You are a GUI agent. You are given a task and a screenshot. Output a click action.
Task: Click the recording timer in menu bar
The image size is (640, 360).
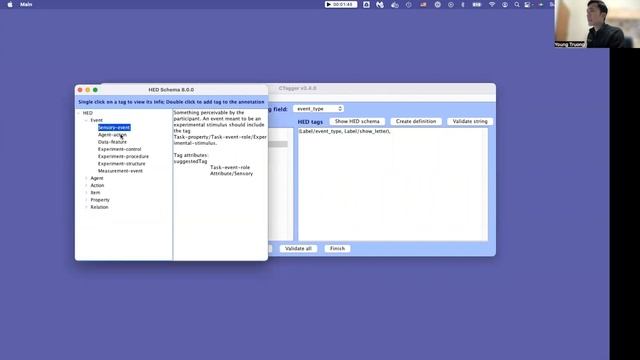(341, 4)
